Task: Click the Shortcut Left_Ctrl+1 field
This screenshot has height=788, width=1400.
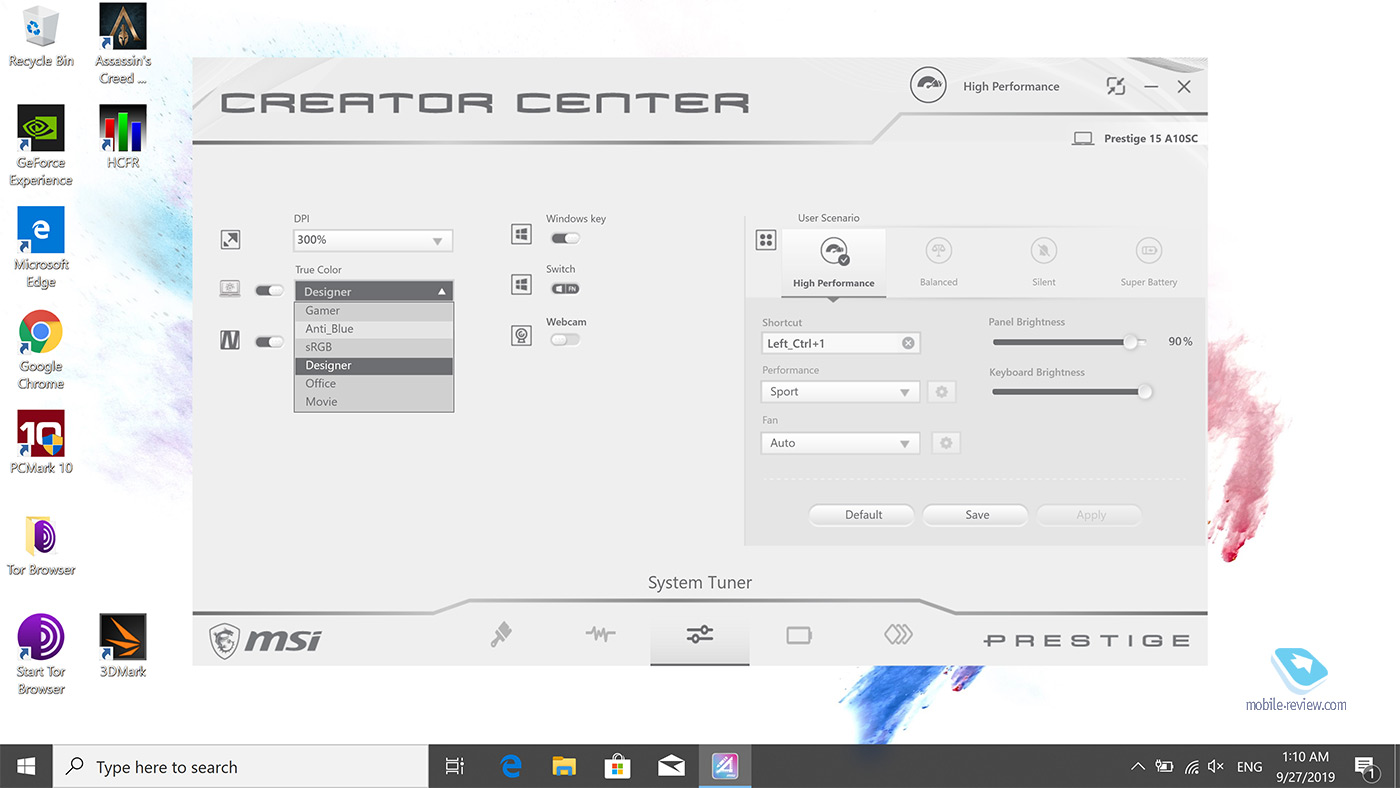Action: coord(840,343)
